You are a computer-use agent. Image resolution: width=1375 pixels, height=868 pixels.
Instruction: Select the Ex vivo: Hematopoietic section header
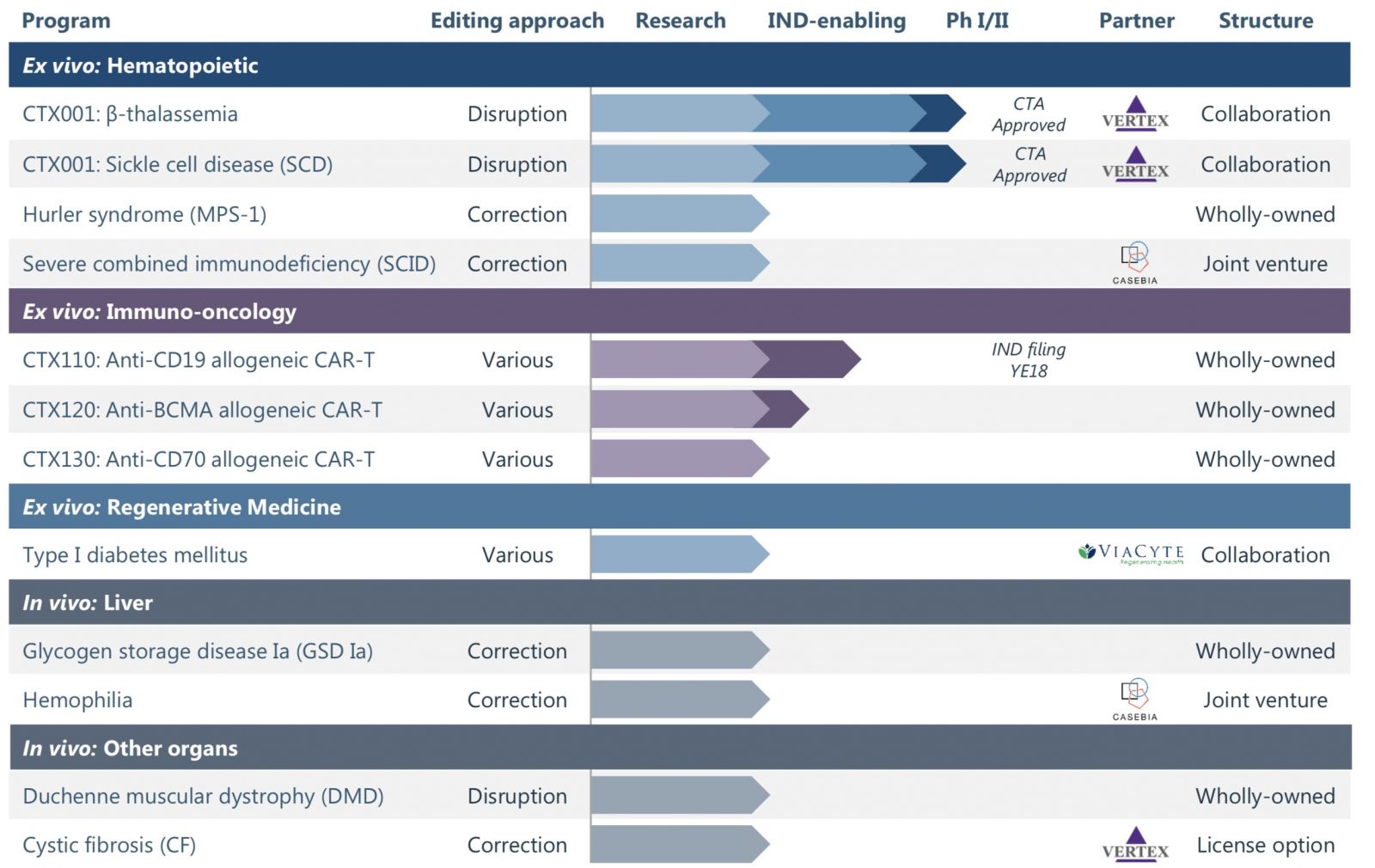140,65
